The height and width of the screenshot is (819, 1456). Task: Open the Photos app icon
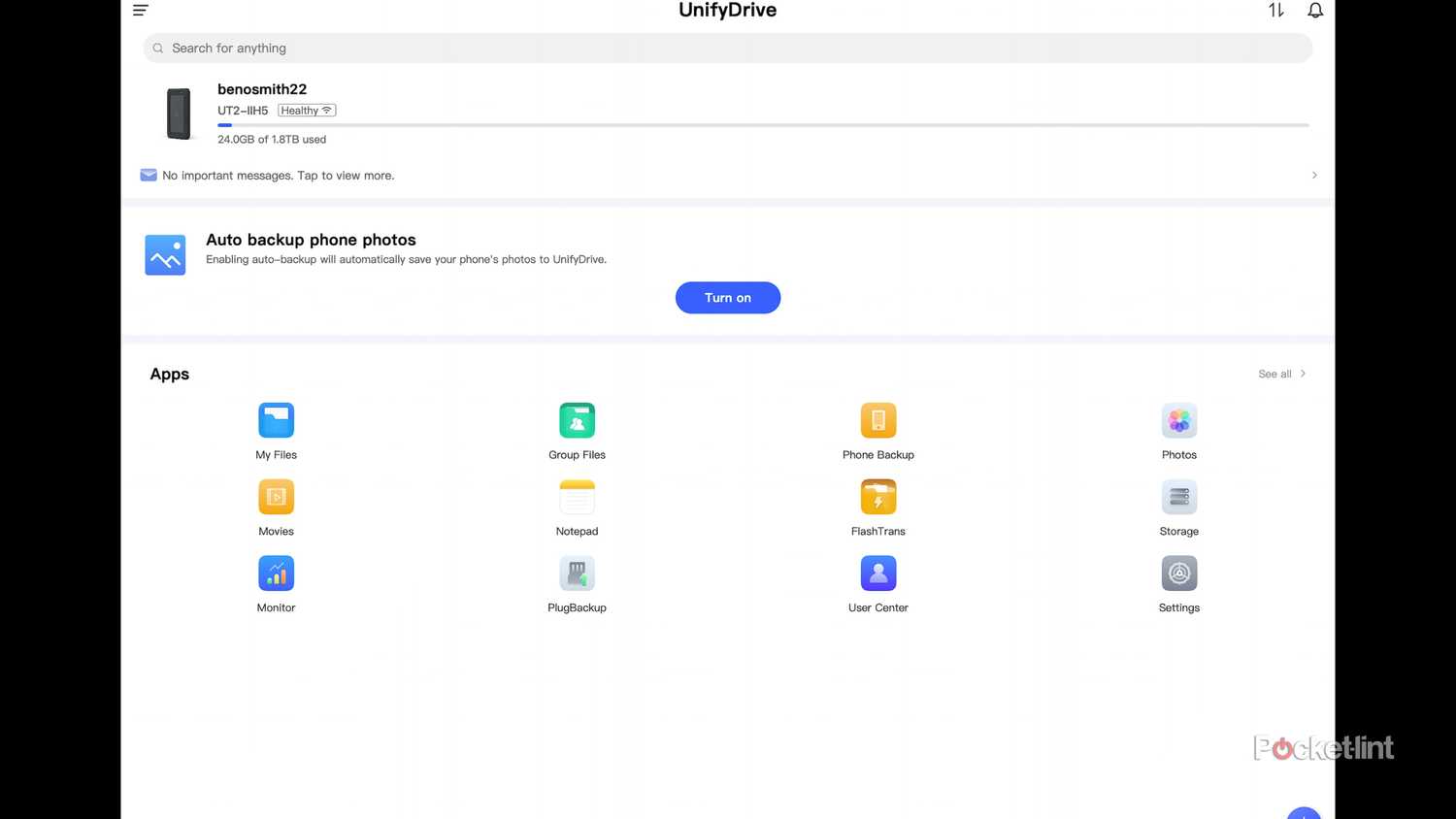pos(1178,421)
